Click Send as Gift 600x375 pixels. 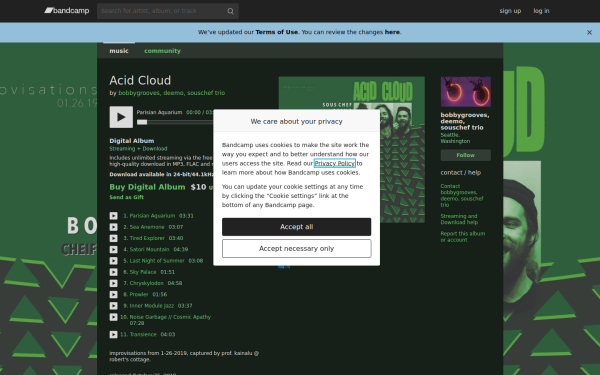tap(126, 197)
